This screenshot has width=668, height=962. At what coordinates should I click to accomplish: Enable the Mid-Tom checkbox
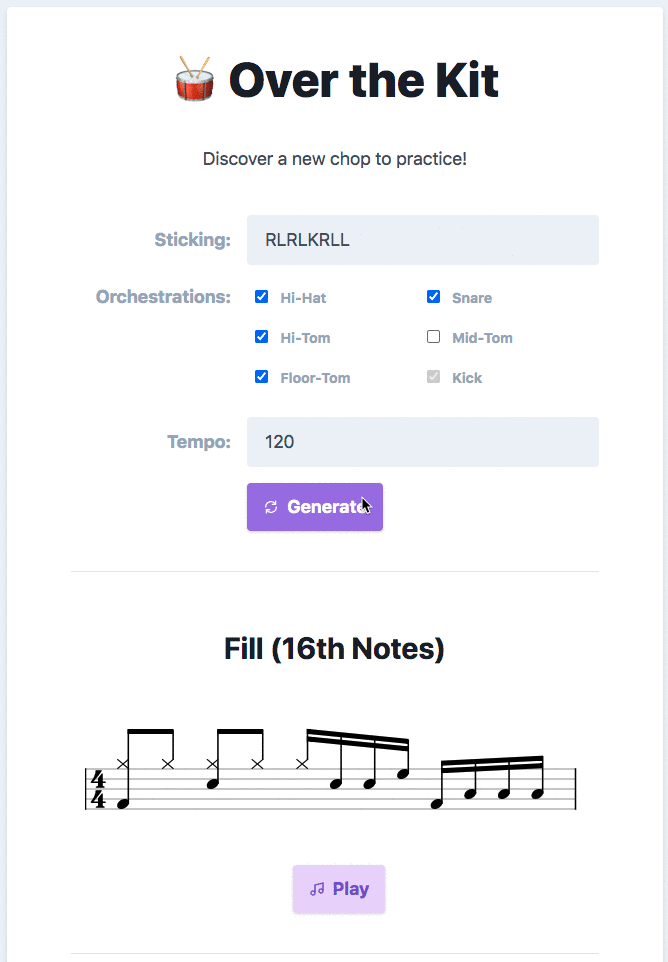[433, 337]
